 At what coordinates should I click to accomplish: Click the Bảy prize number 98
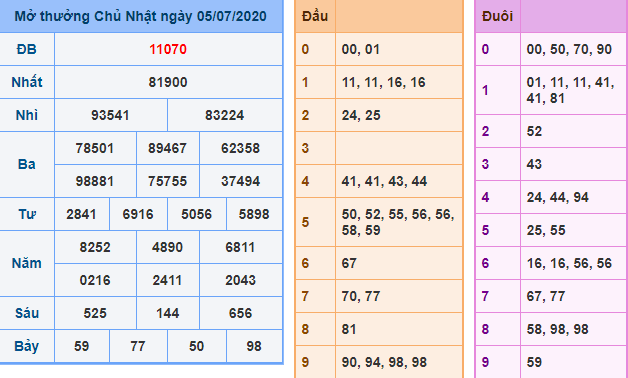(x=254, y=346)
